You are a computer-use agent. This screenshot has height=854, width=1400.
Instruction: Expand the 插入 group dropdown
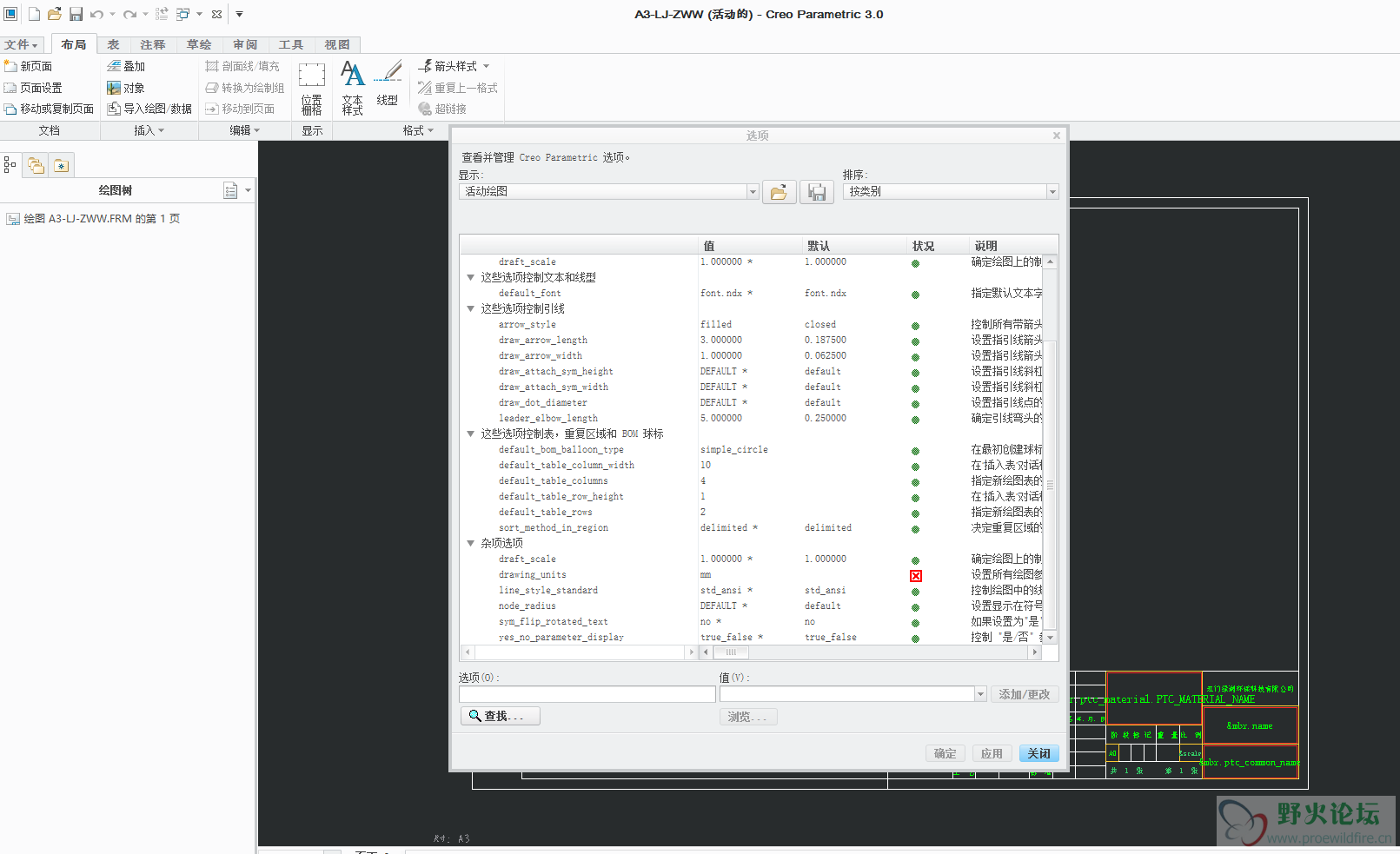149,130
